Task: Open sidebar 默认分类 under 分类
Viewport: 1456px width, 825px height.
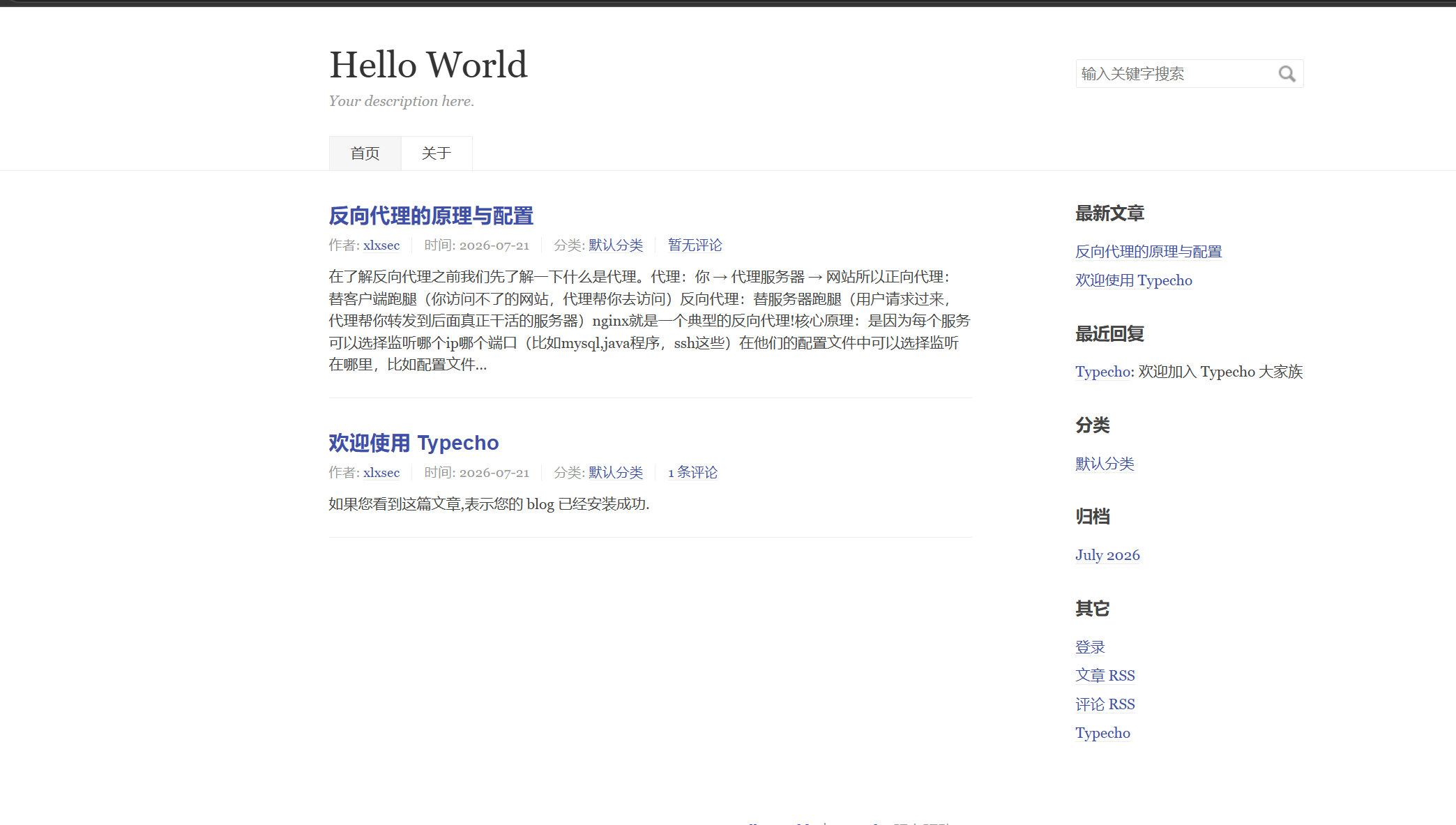Action: 1105,464
